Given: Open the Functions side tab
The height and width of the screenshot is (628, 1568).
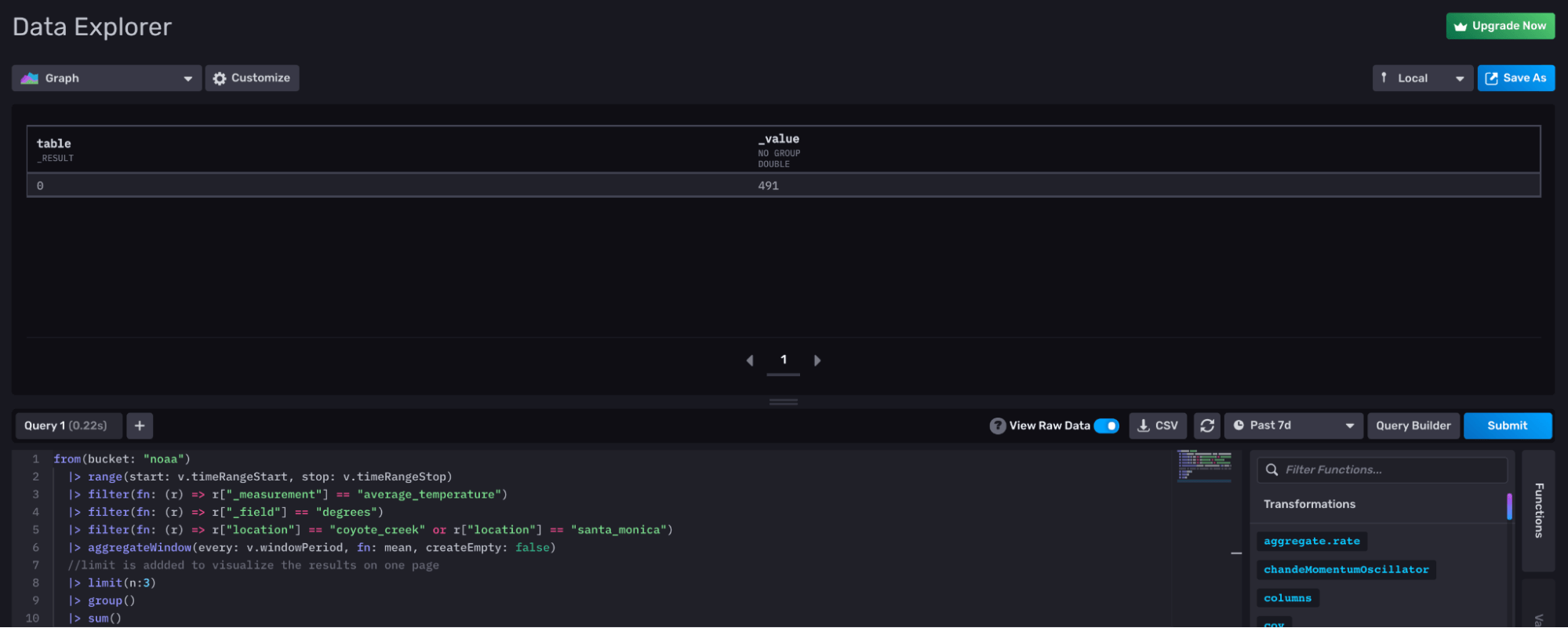Looking at the screenshot, I should (x=1538, y=510).
